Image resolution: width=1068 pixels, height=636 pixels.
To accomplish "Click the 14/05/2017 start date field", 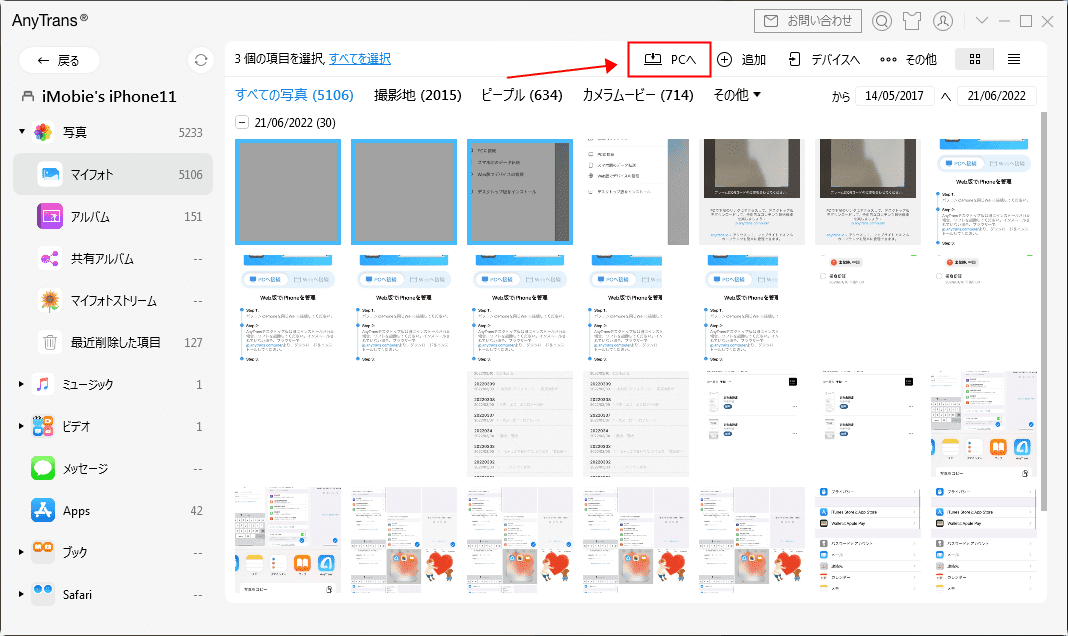I will pos(894,96).
